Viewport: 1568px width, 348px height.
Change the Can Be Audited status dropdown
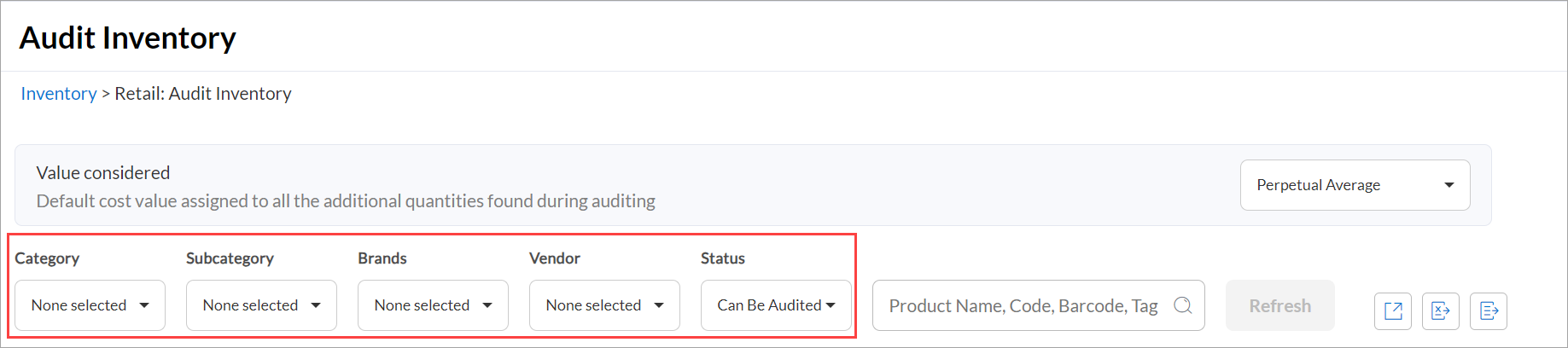(776, 305)
